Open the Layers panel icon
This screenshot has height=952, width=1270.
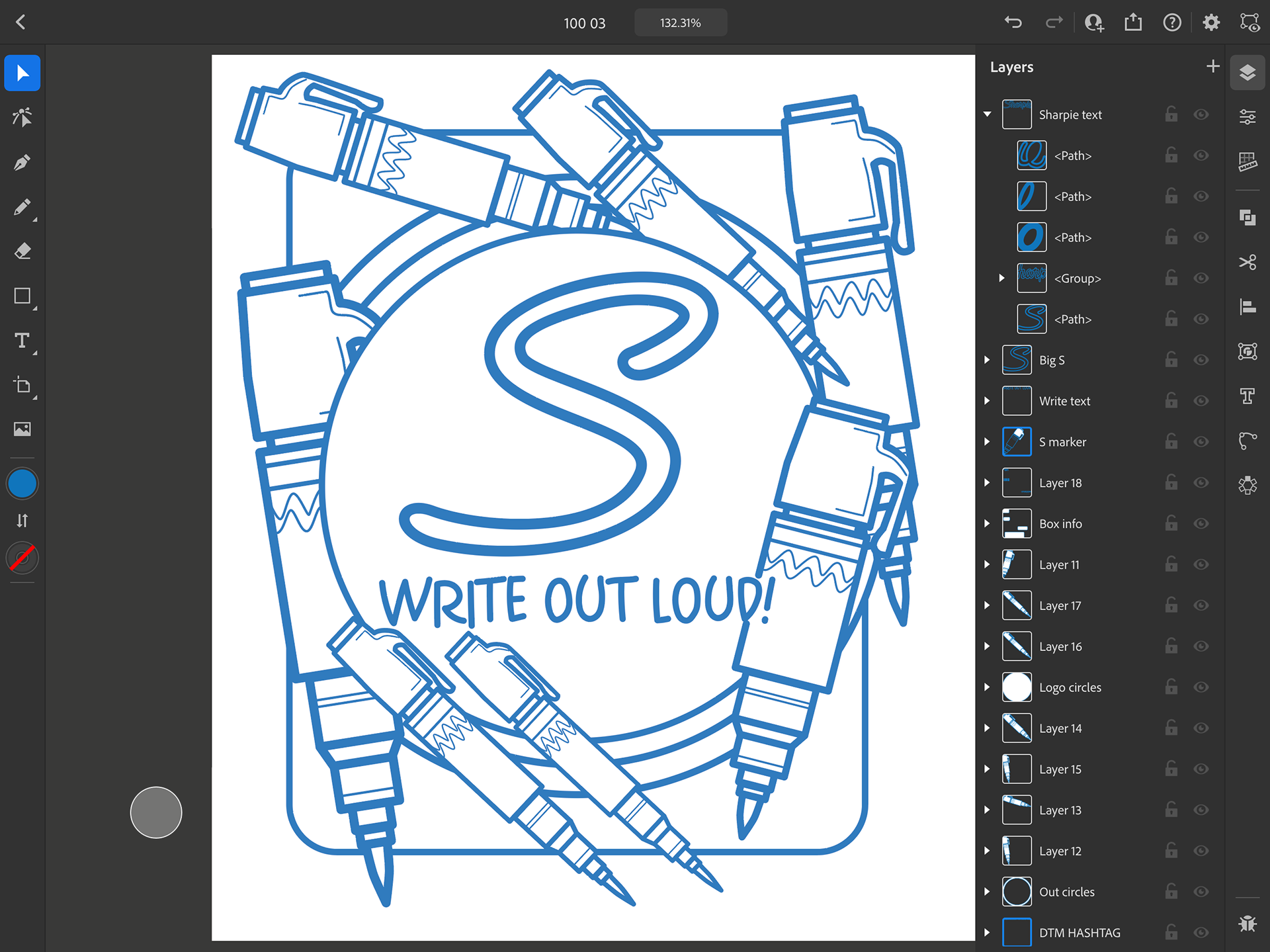[1248, 73]
